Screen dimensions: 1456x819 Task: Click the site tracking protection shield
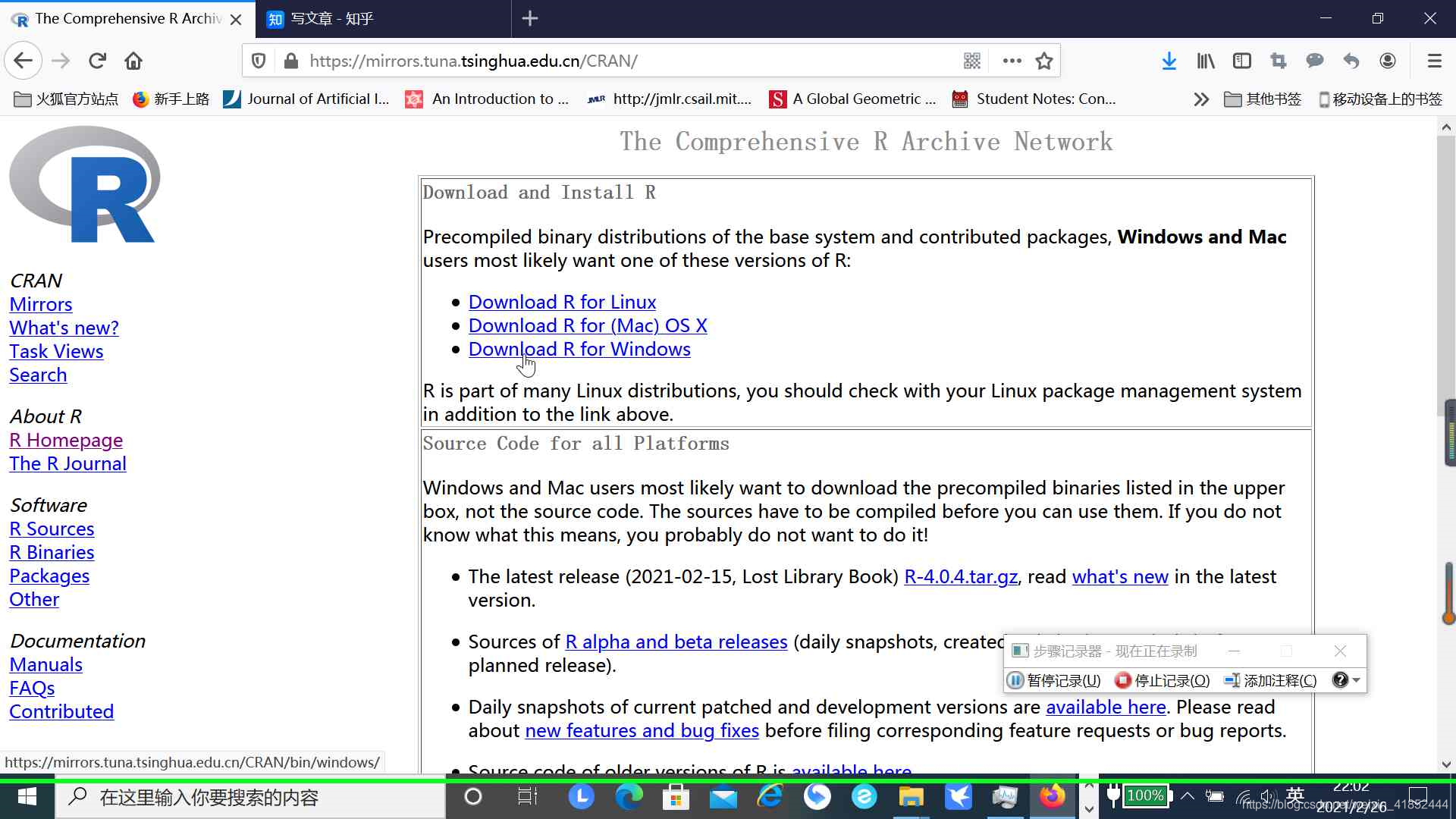(x=259, y=61)
